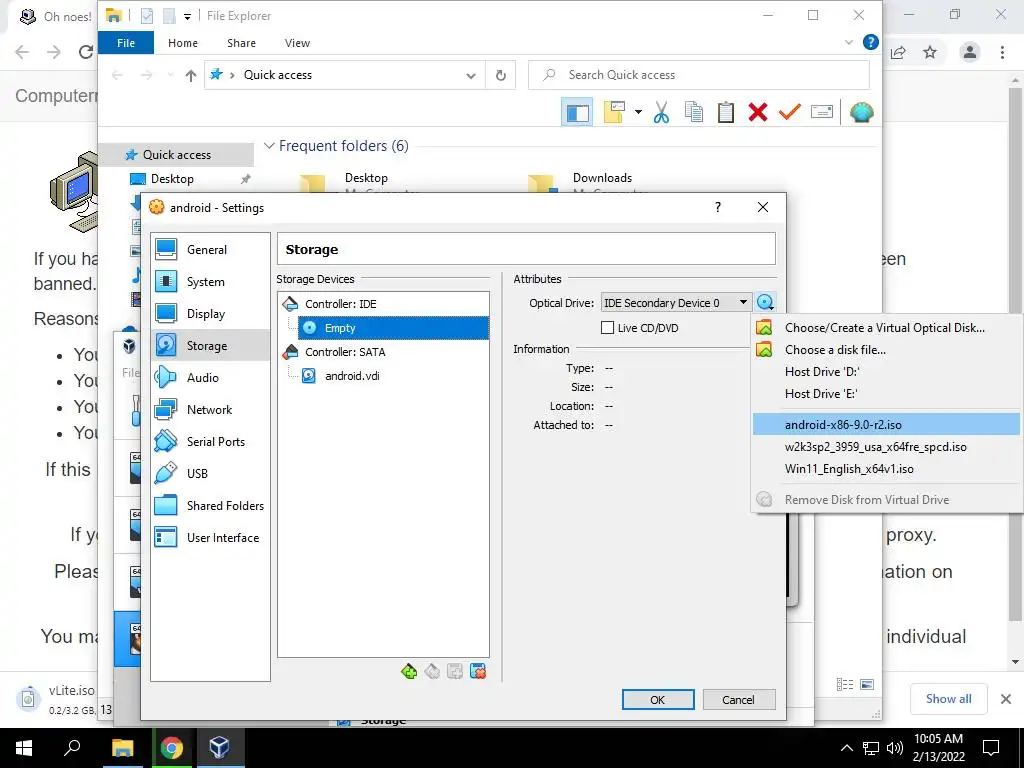Switch to Chrome from the taskbar
The image size is (1024, 768).
(171, 748)
